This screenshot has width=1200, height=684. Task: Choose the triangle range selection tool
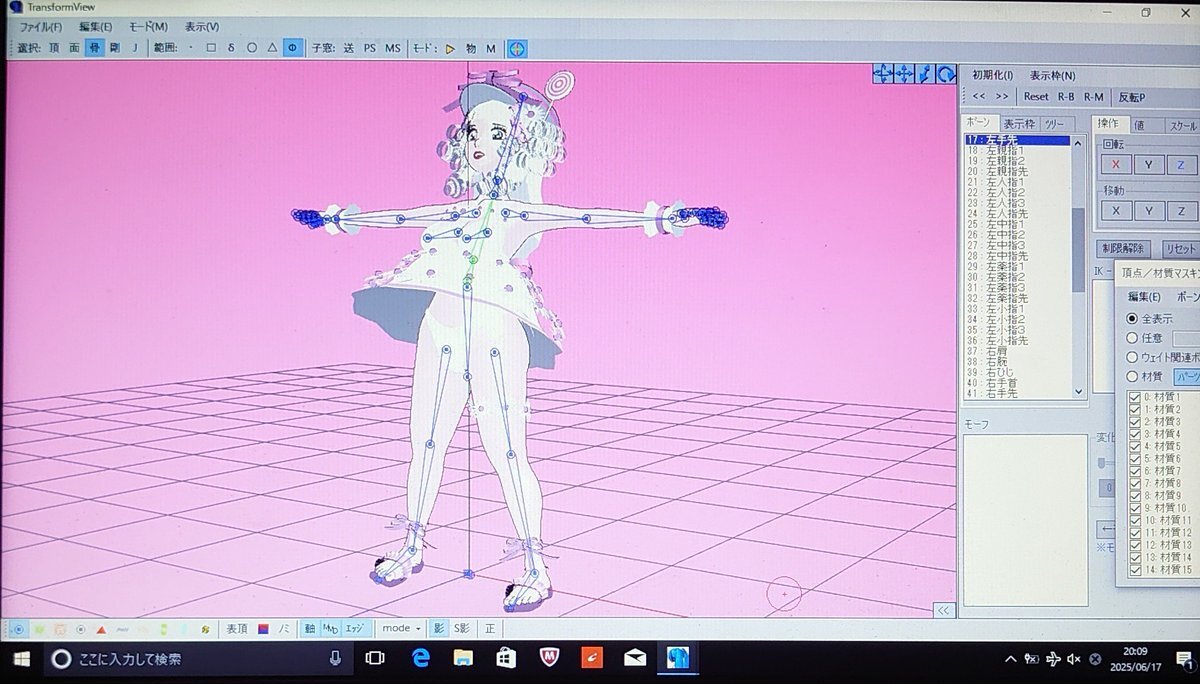(272, 48)
